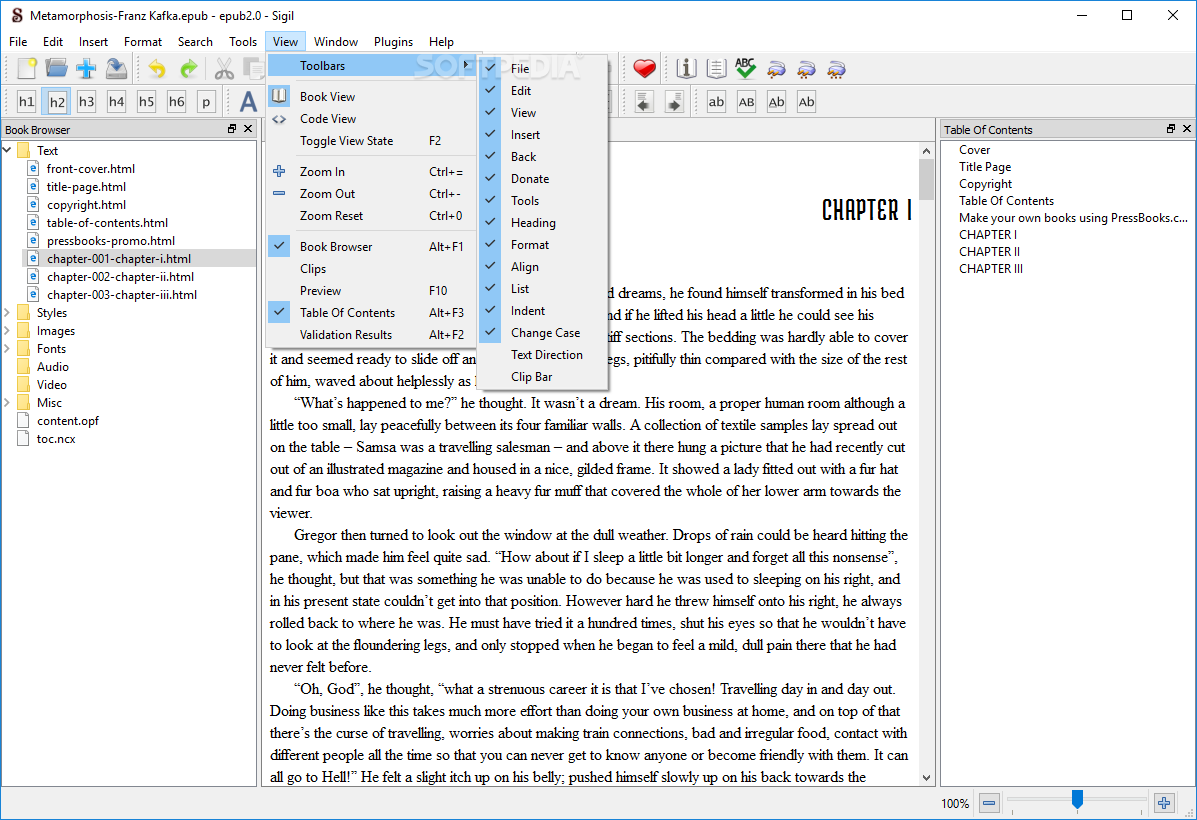
Task: Expand the Images folder
Action: click(8, 331)
